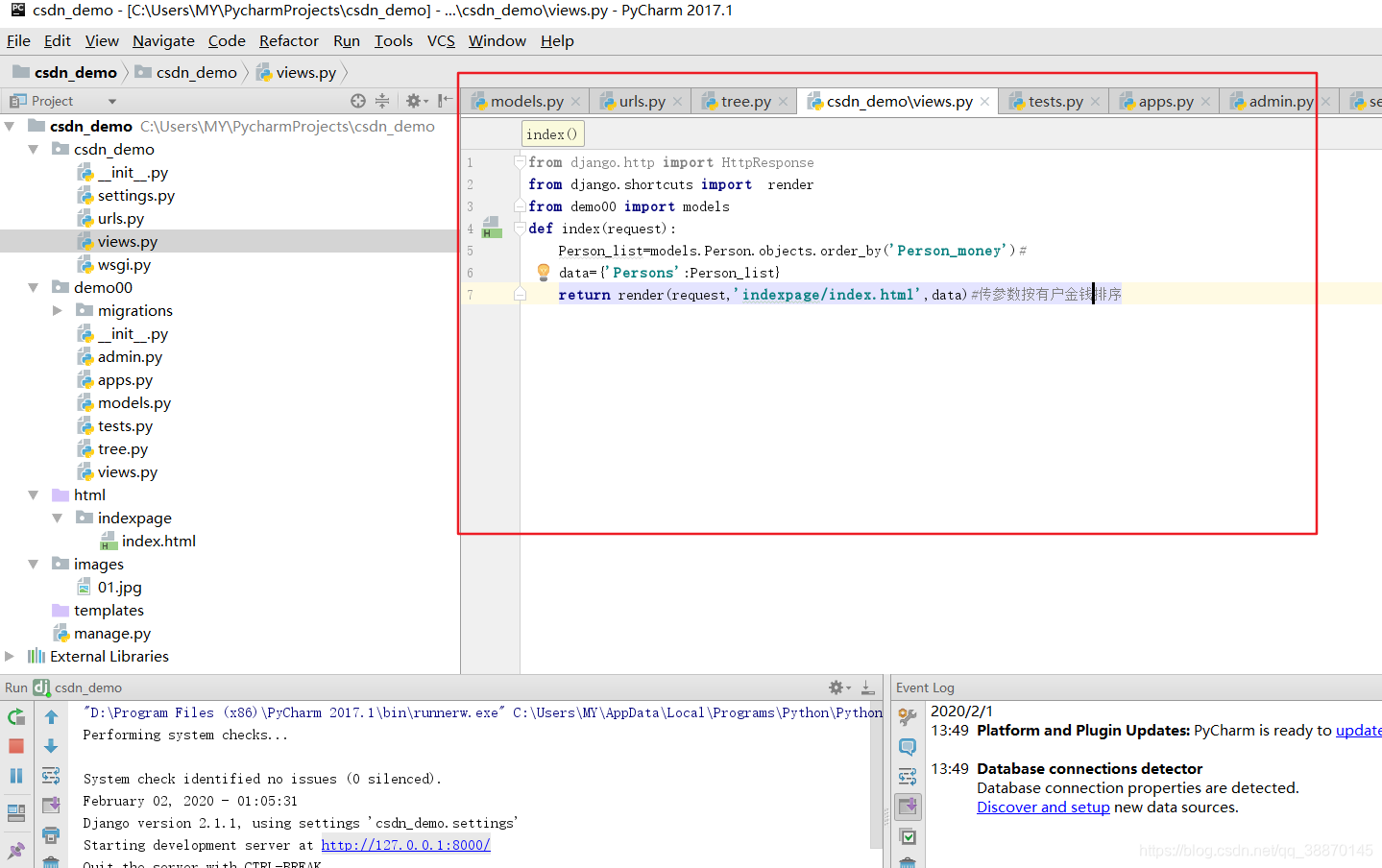Collapse all in Project panel
Screen dimensions: 1382x868
[x=382, y=101]
